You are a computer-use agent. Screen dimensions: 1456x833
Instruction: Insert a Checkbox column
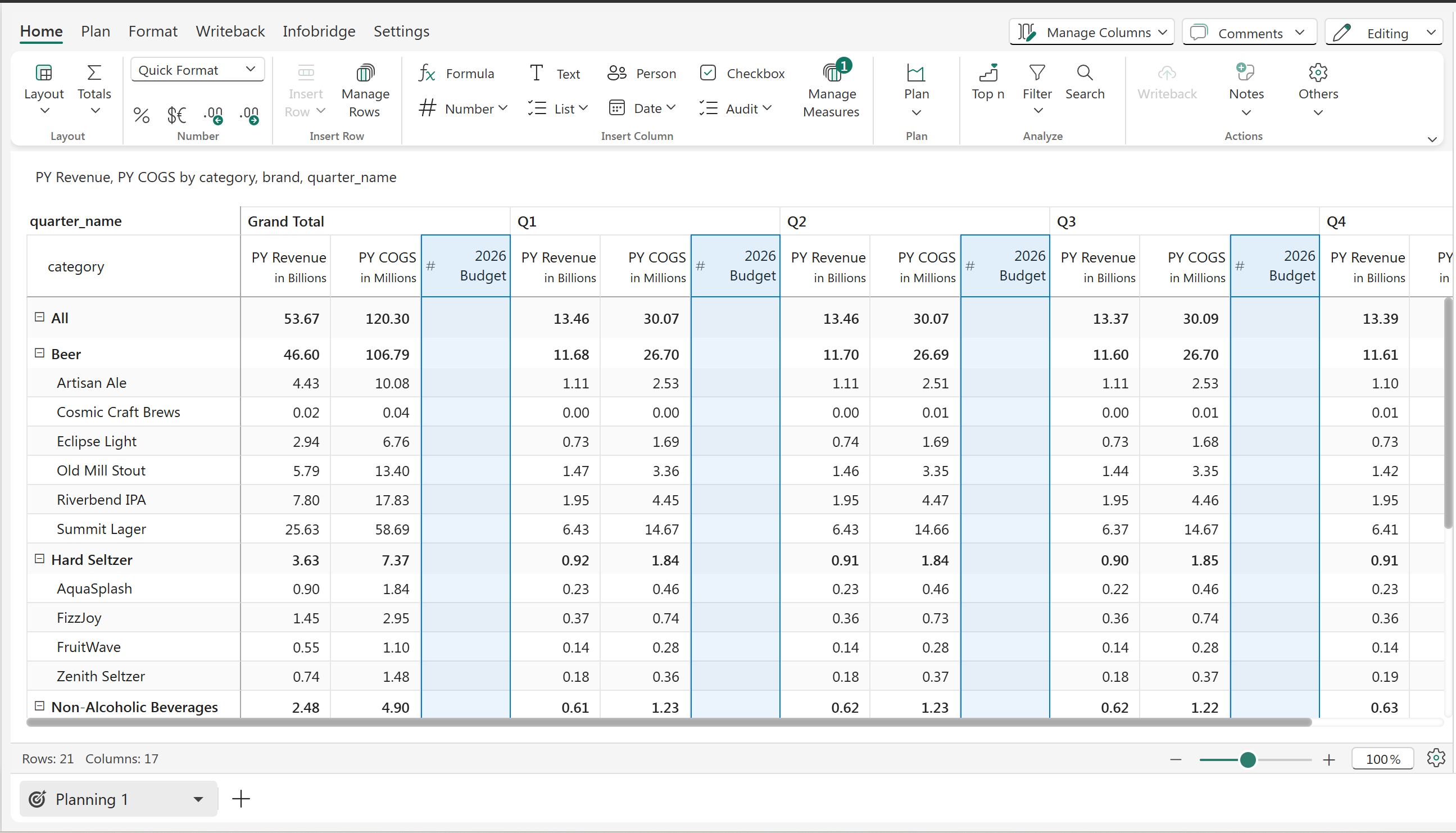point(742,73)
